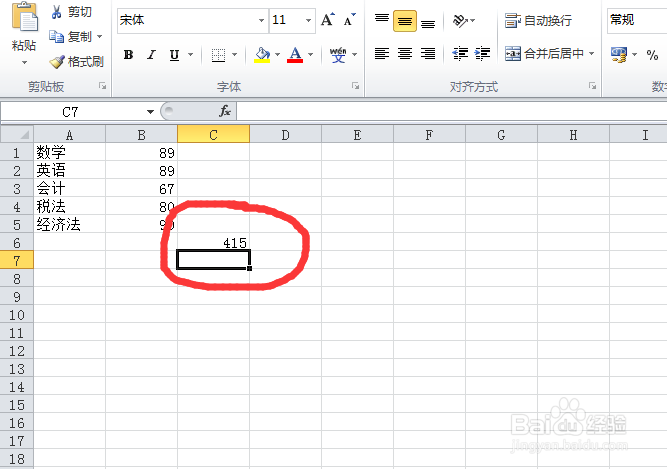Screen dimensions: 667x469
Task: Click the Select All corner button
Action: pyautogui.click(x=17, y=134)
